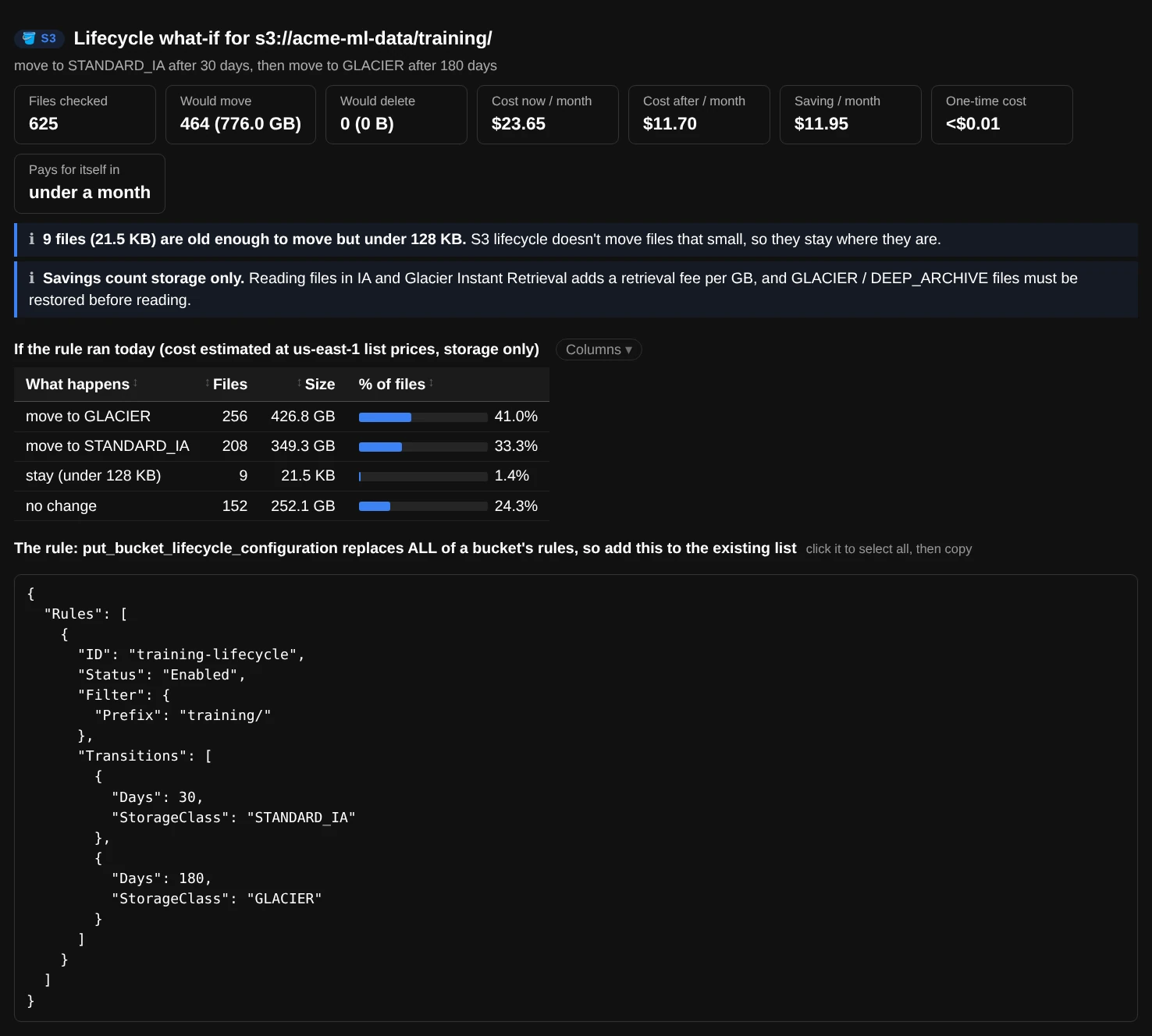The height and width of the screenshot is (1036, 1152).
Task: Click the 'stay (under 128 KB)' row label
Action: (94, 476)
